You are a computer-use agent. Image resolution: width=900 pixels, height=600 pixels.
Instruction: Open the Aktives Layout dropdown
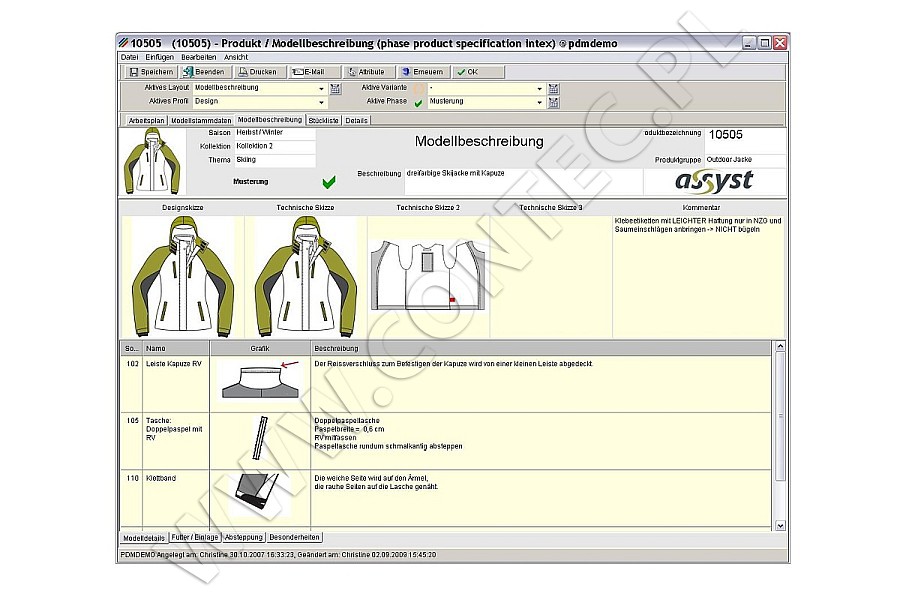point(321,88)
